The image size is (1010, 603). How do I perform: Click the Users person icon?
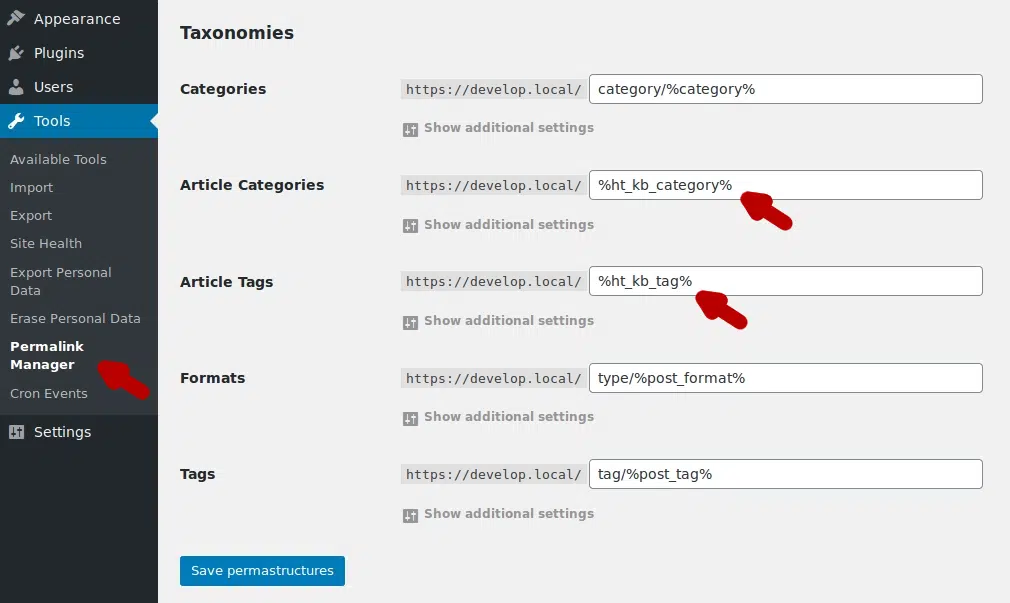pyautogui.click(x=16, y=87)
